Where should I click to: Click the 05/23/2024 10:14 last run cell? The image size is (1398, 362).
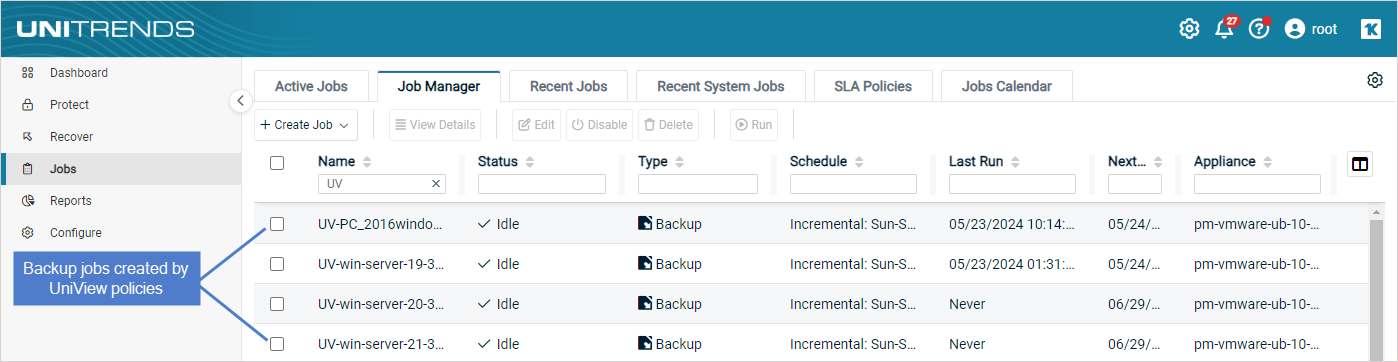[1012, 224]
